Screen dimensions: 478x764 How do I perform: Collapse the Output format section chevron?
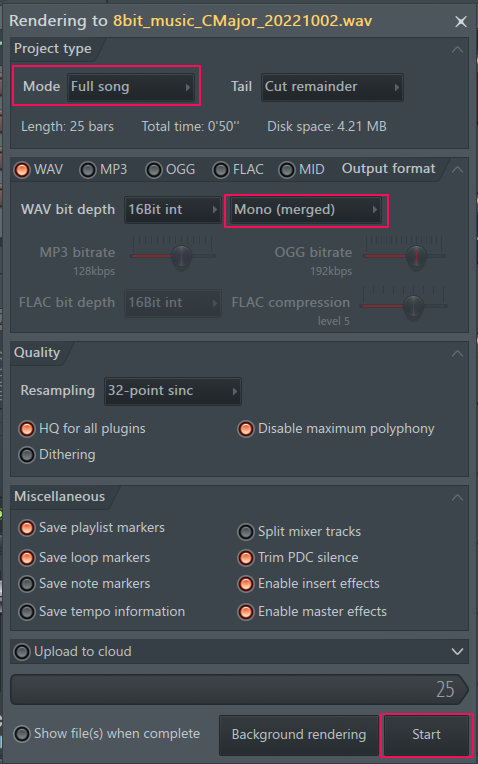click(457, 170)
